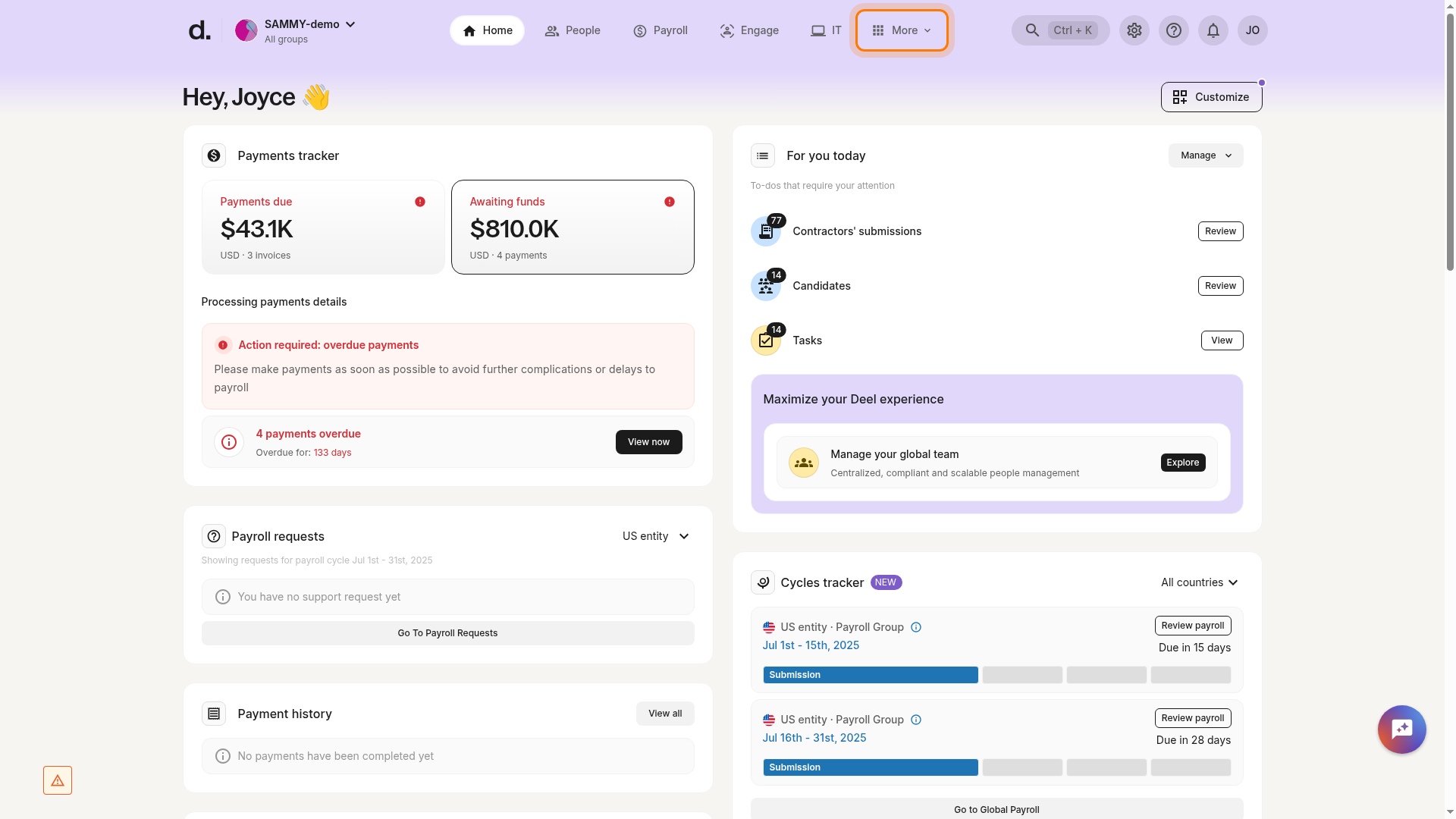1456x819 pixels.
Task: Open the IT tab
Action: tap(826, 30)
